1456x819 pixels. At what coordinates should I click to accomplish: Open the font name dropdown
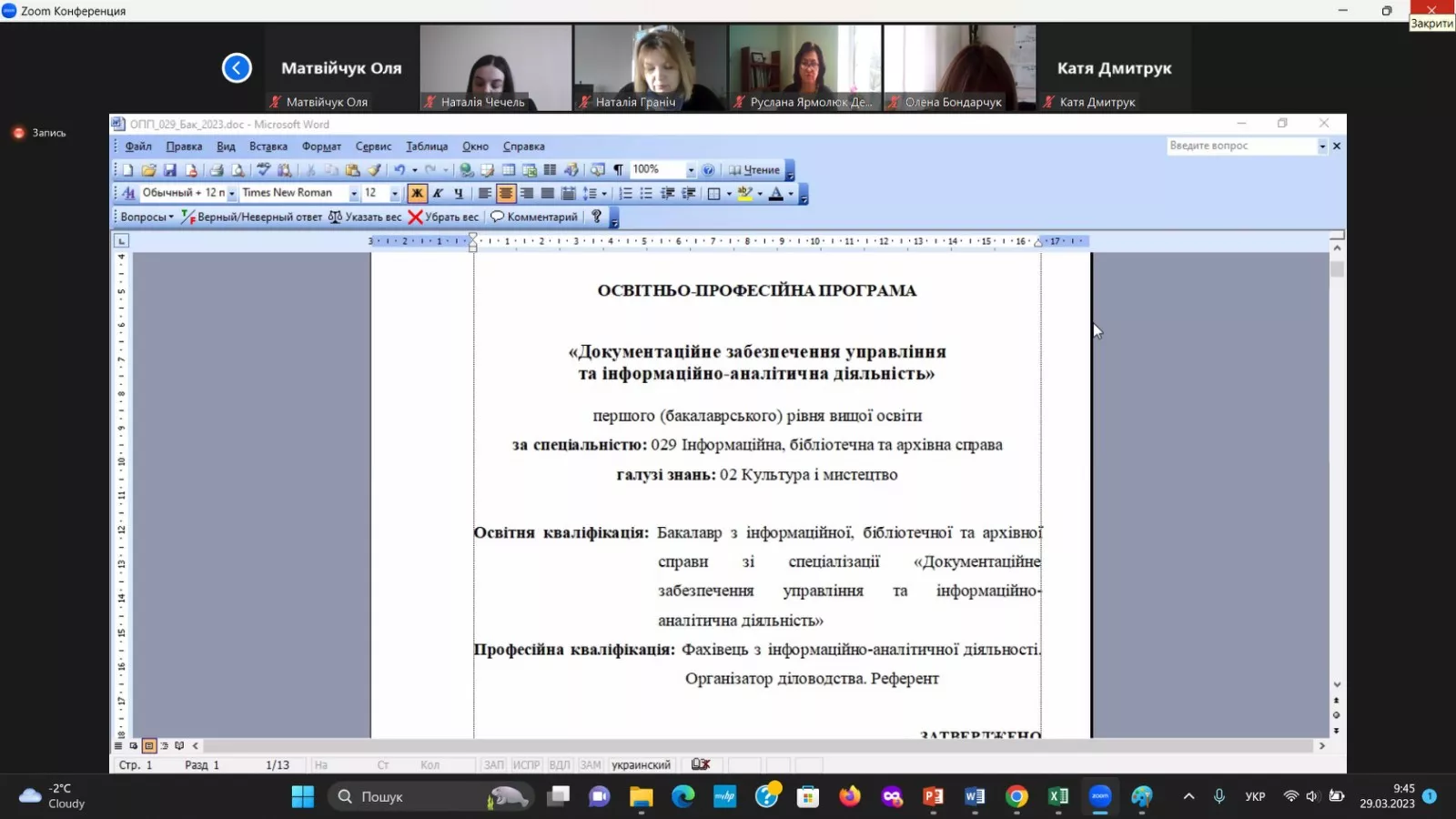[354, 194]
